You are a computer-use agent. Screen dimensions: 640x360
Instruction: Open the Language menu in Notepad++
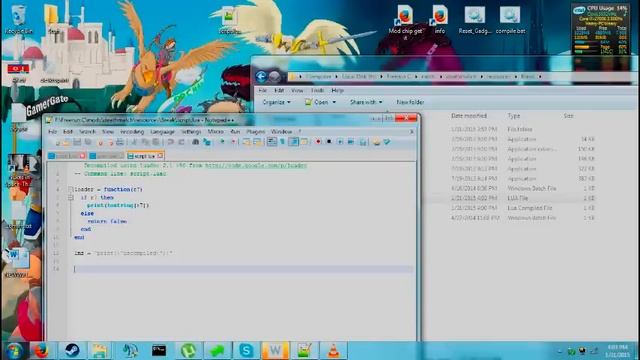click(162, 132)
